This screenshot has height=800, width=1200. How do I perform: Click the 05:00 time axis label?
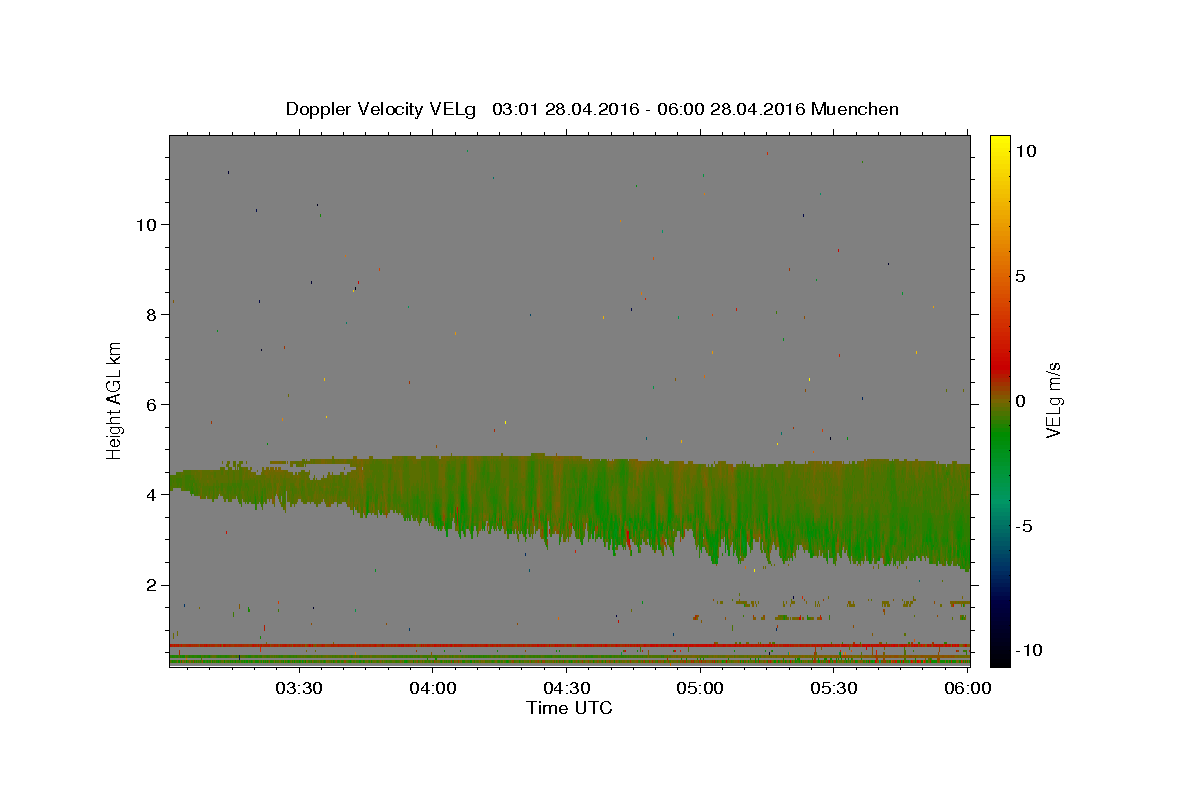pyautogui.click(x=700, y=688)
